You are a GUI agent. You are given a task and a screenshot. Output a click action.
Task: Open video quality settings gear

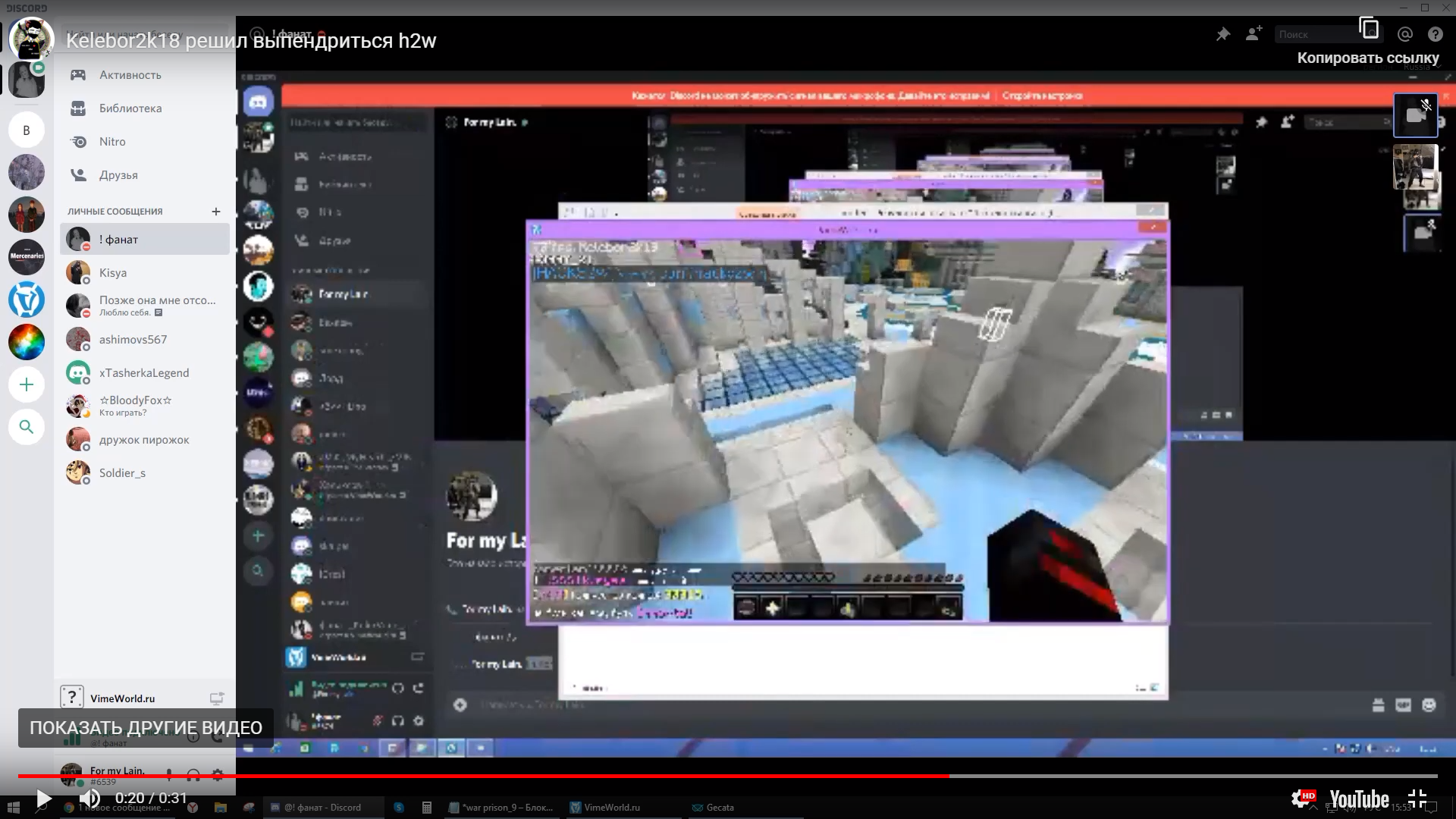(1301, 799)
